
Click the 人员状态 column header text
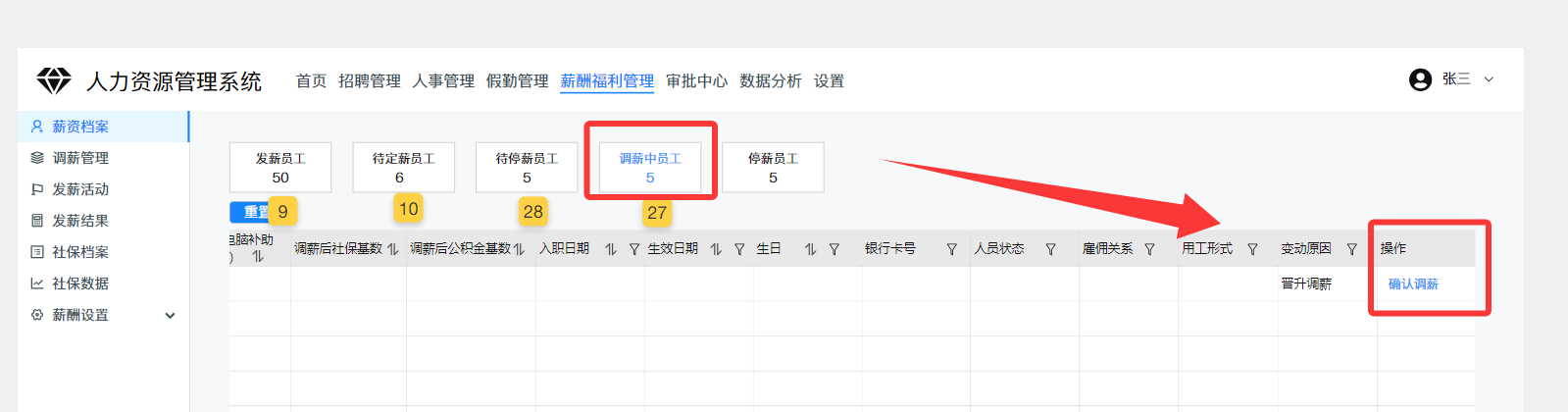click(x=999, y=249)
